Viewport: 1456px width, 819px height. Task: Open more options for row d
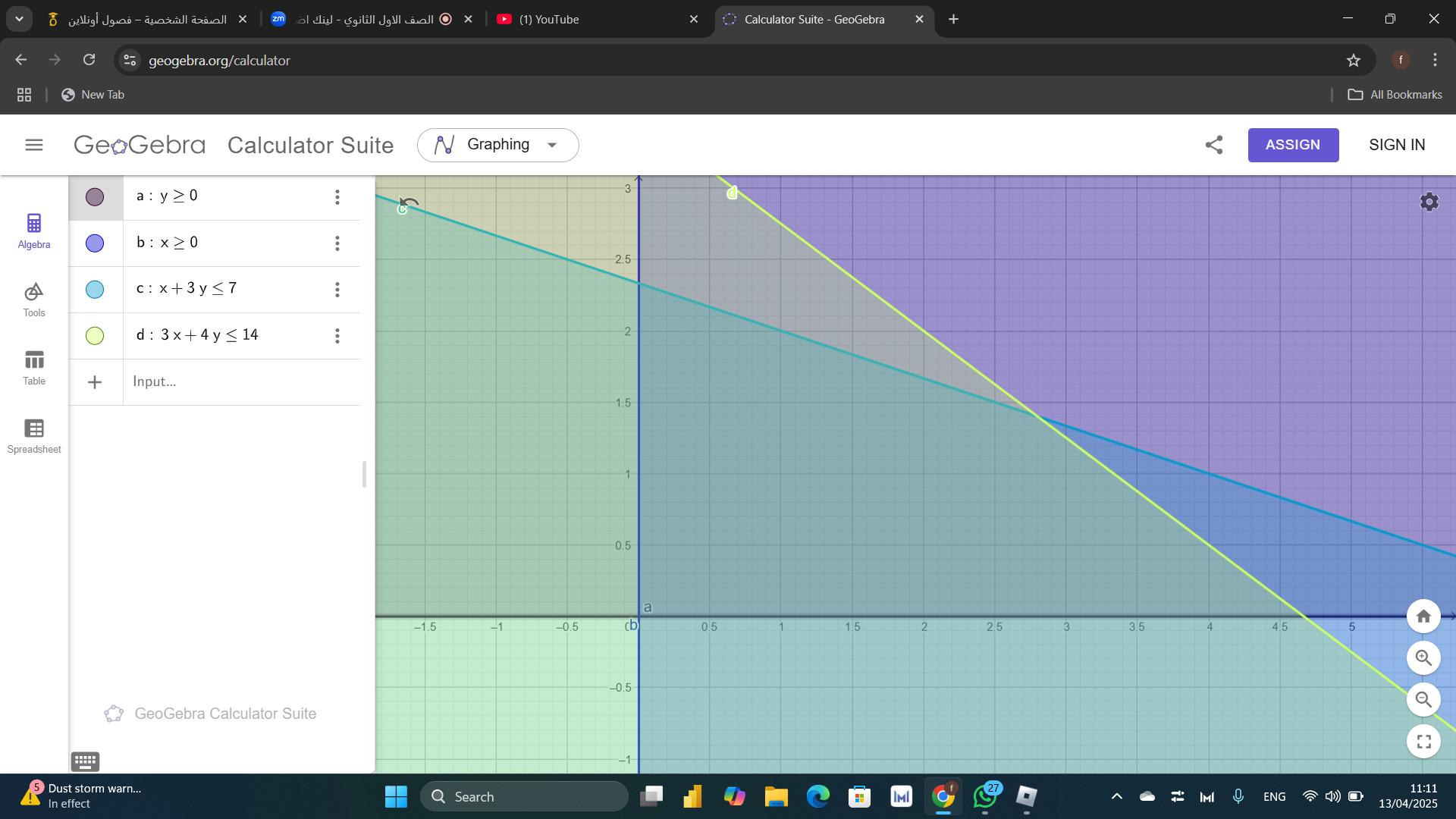point(337,336)
